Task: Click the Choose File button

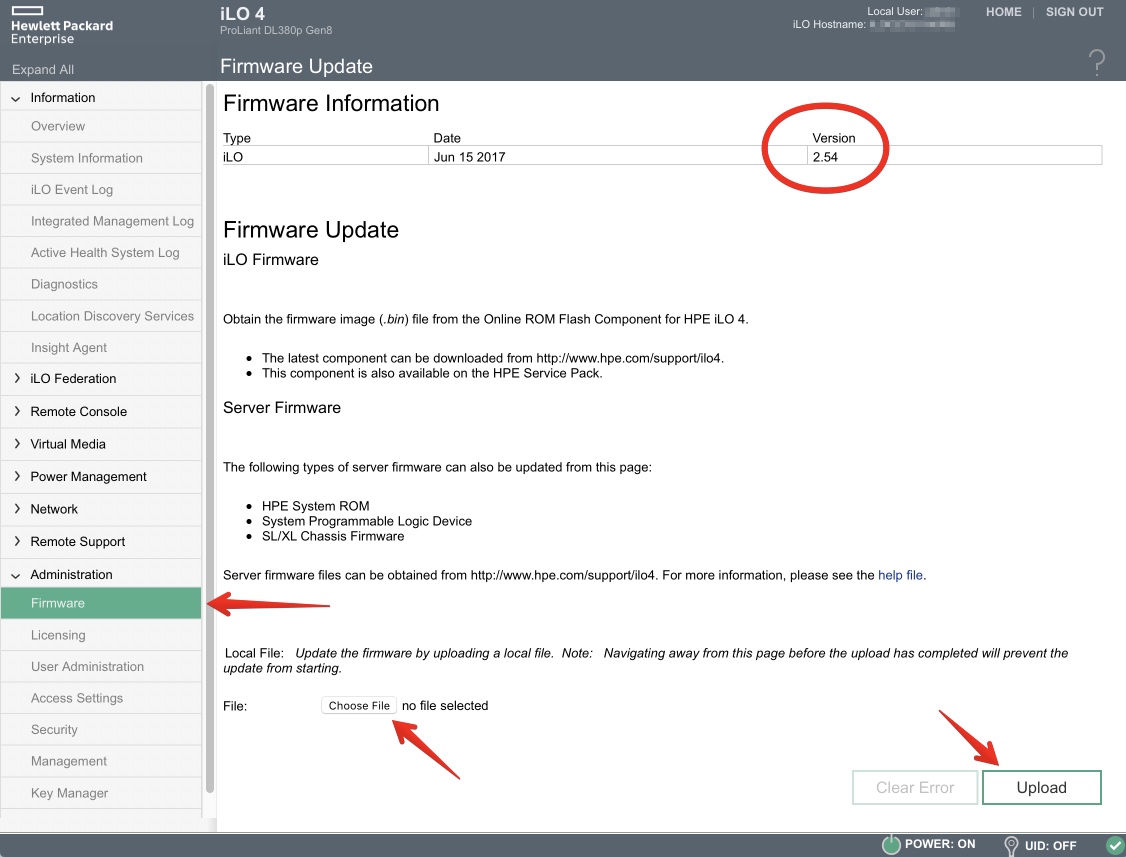Action: tap(359, 706)
